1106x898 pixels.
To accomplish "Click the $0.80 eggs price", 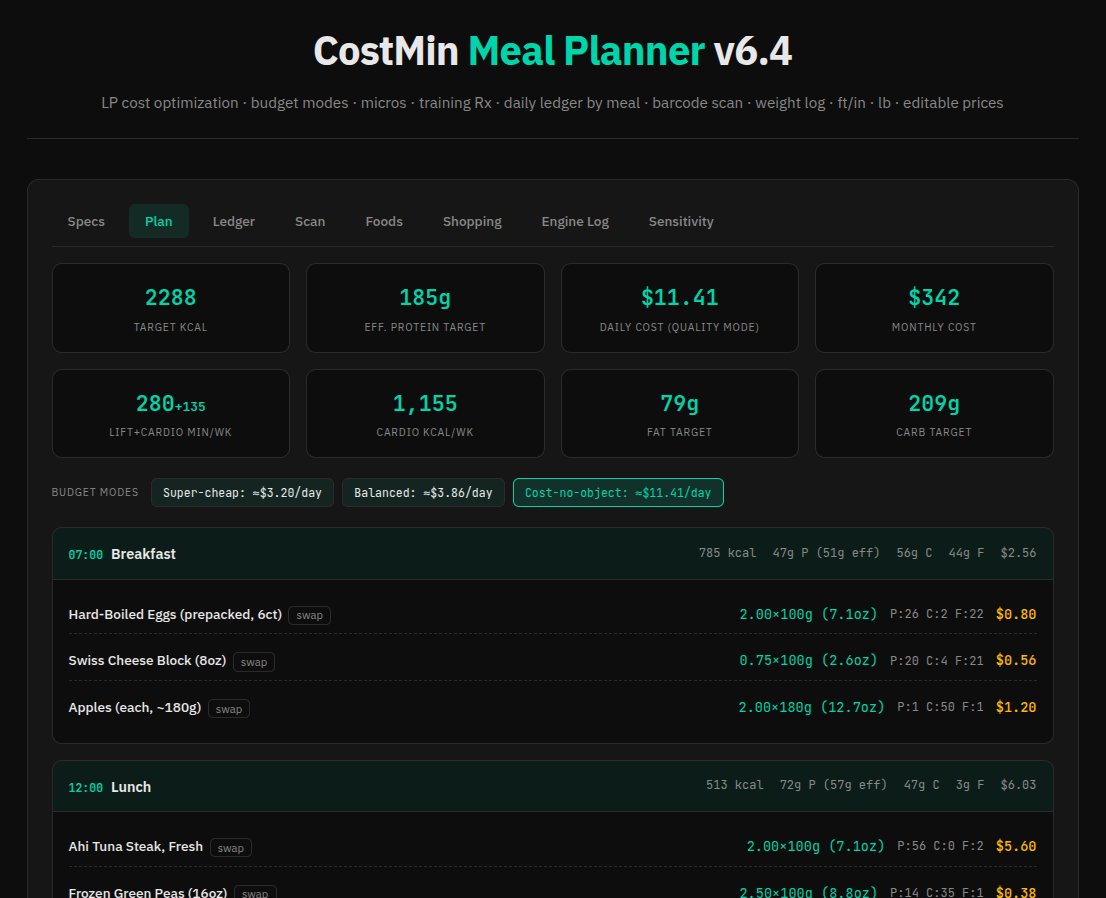I will pos(1016,614).
